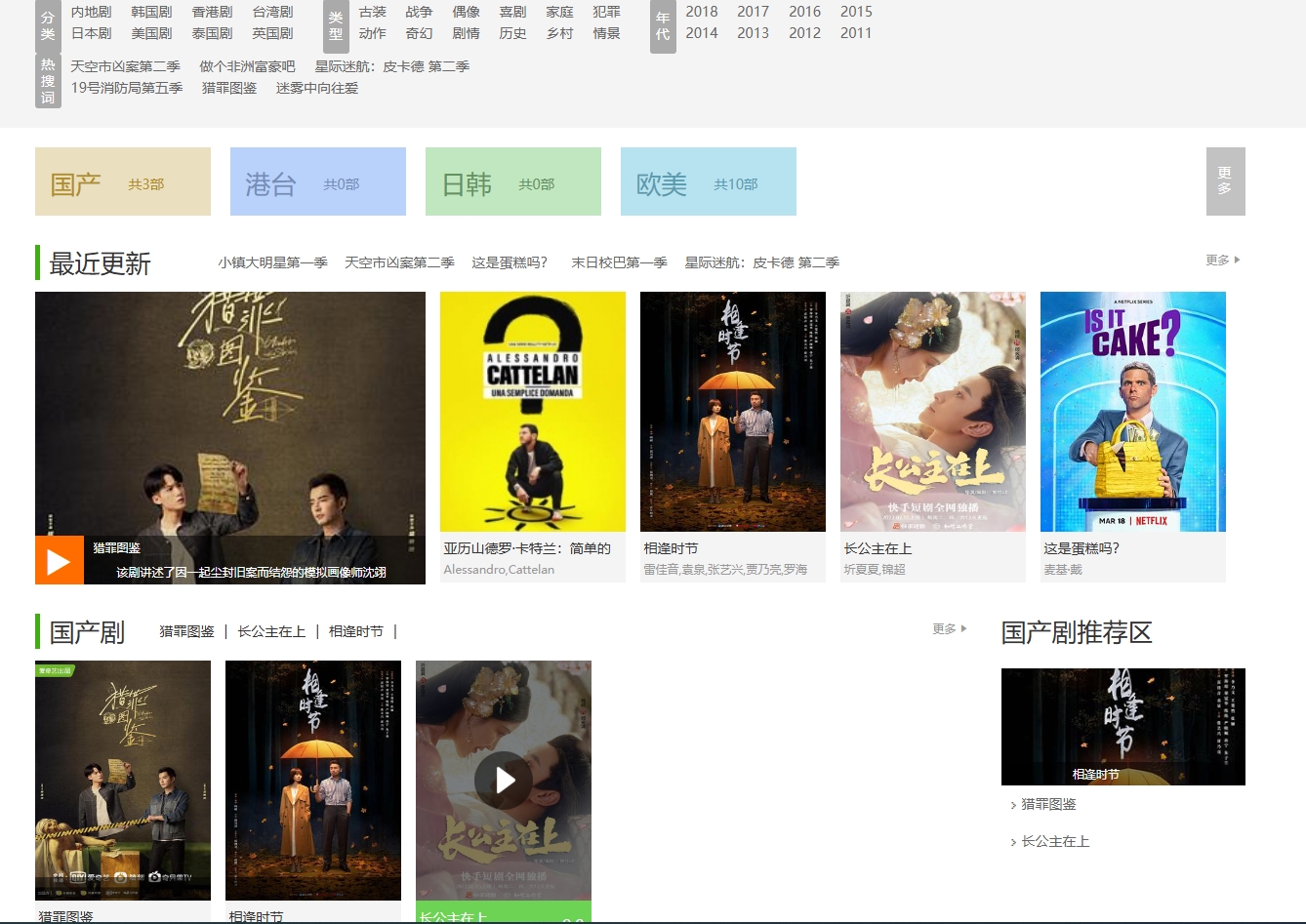Choose the 历史 genre
The width and height of the screenshot is (1306, 924).
tap(513, 33)
